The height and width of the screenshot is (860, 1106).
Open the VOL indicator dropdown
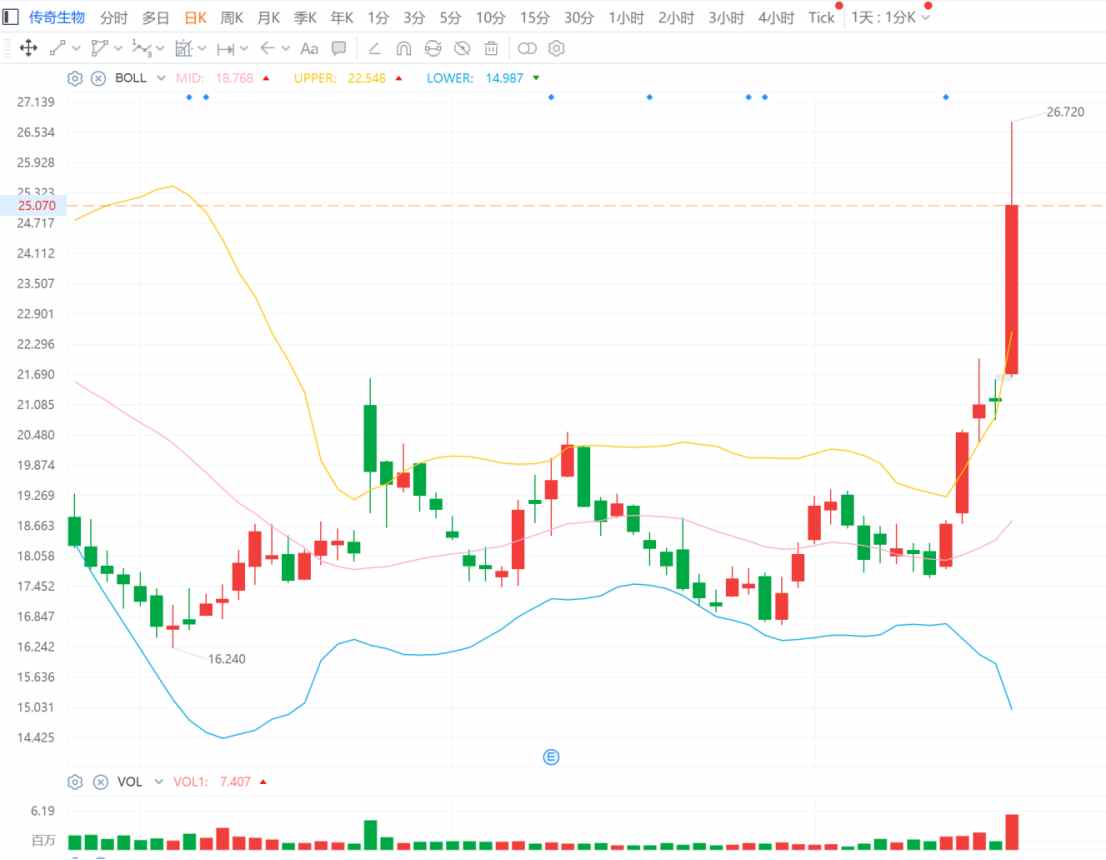(158, 782)
